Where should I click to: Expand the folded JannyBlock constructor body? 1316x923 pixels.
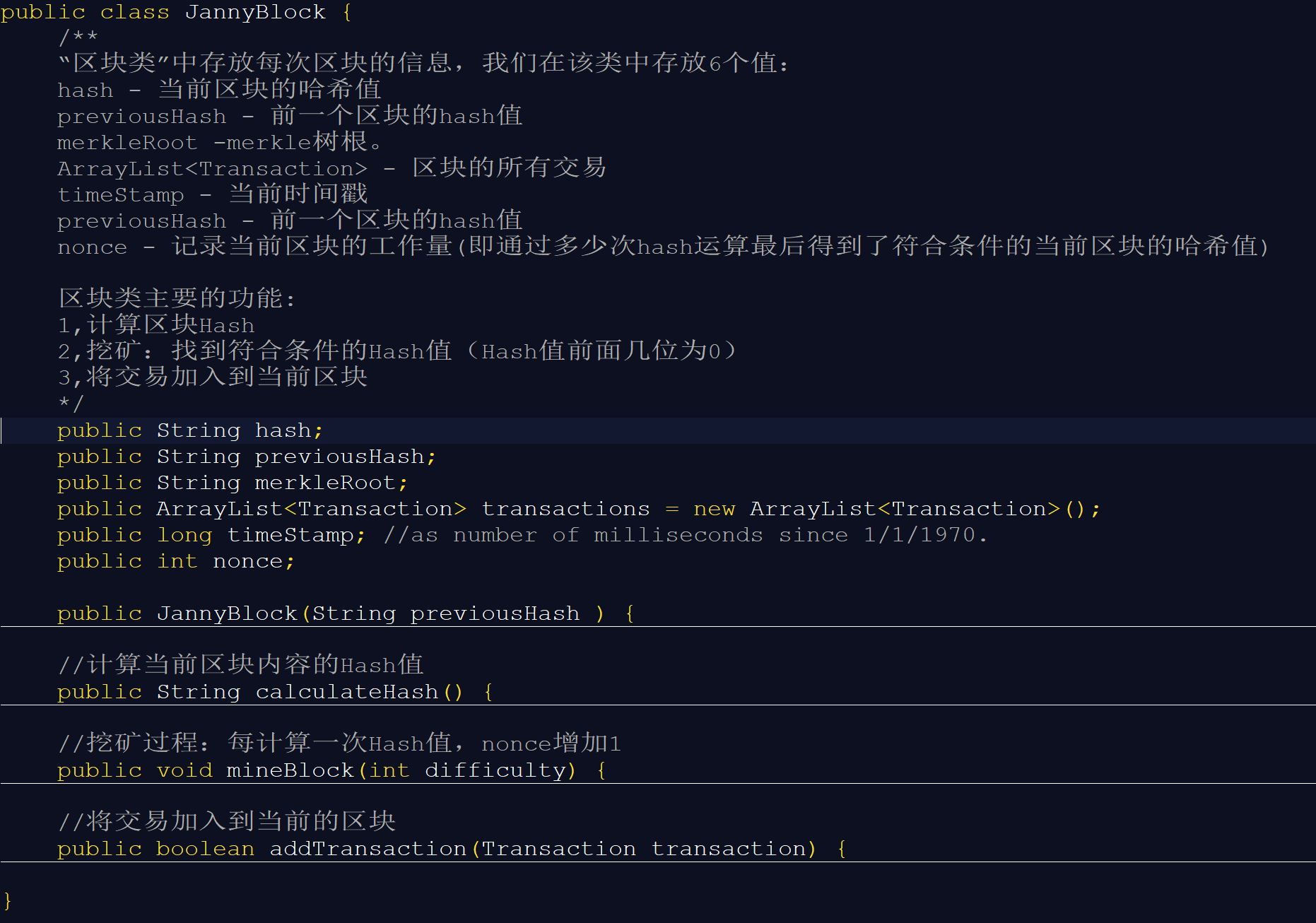coord(630,613)
